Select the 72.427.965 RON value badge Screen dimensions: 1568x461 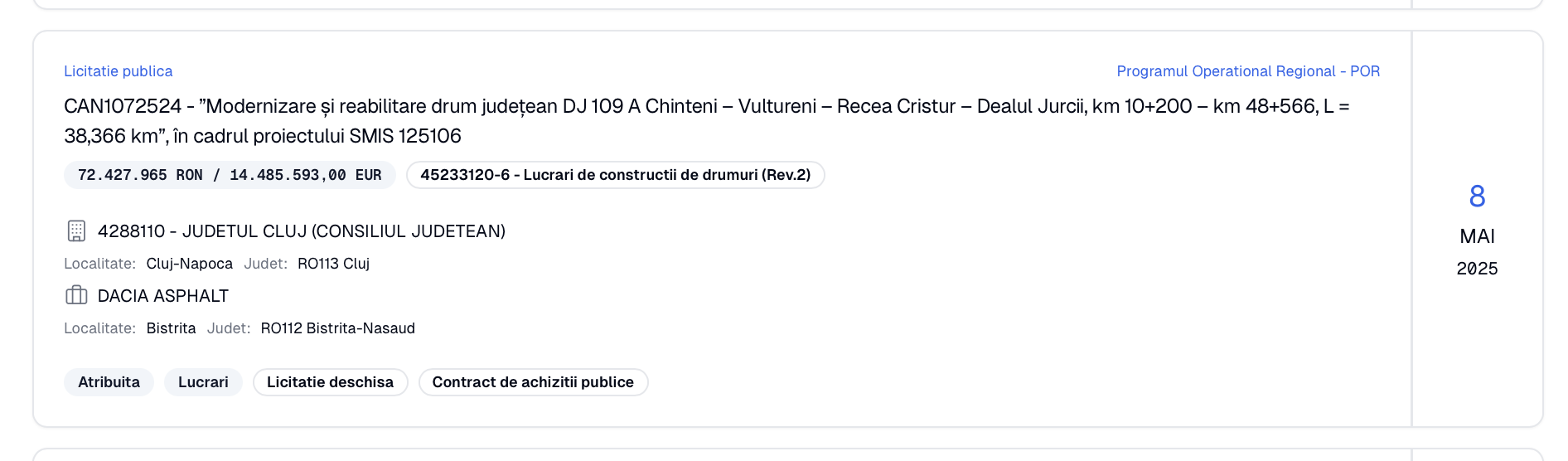[x=230, y=175]
